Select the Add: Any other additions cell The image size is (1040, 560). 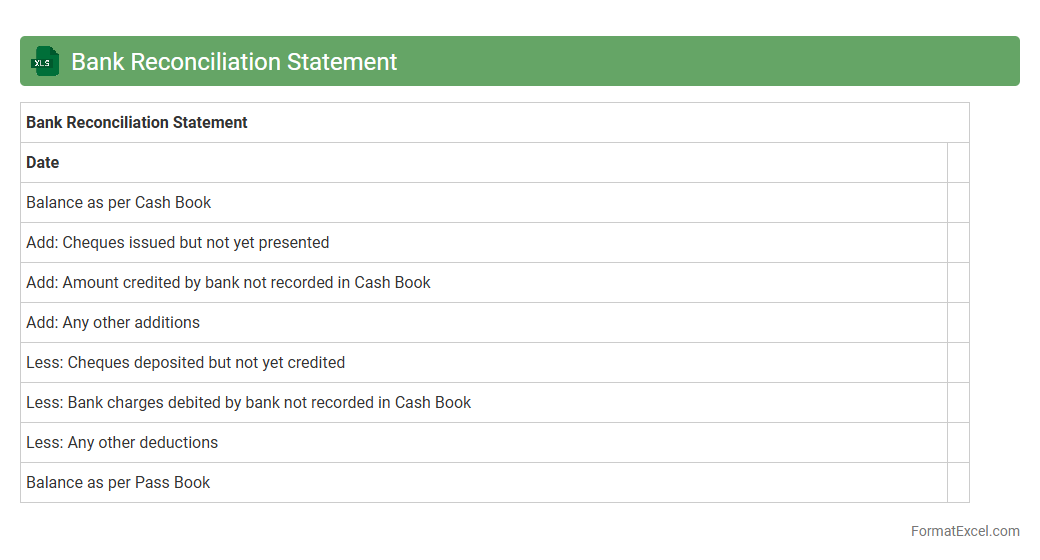113,323
